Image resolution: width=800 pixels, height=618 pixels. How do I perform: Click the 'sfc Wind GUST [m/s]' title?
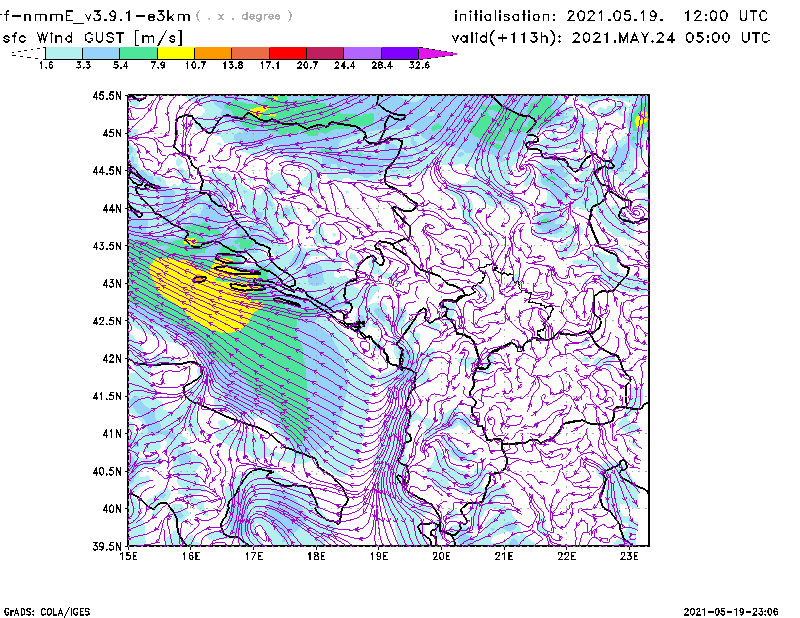point(93,38)
